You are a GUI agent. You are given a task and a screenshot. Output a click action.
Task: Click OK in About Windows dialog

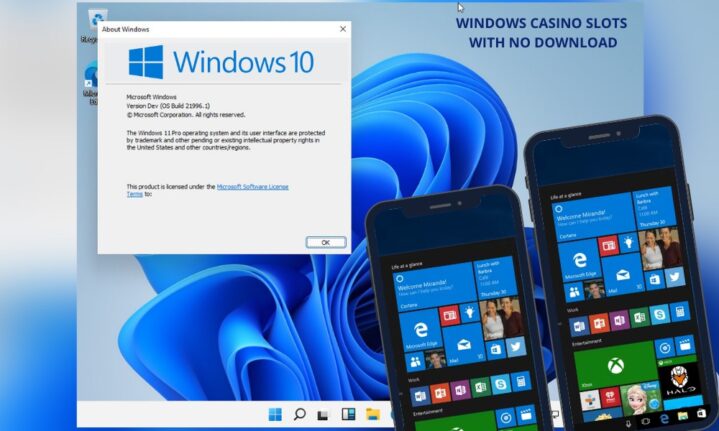point(326,242)
